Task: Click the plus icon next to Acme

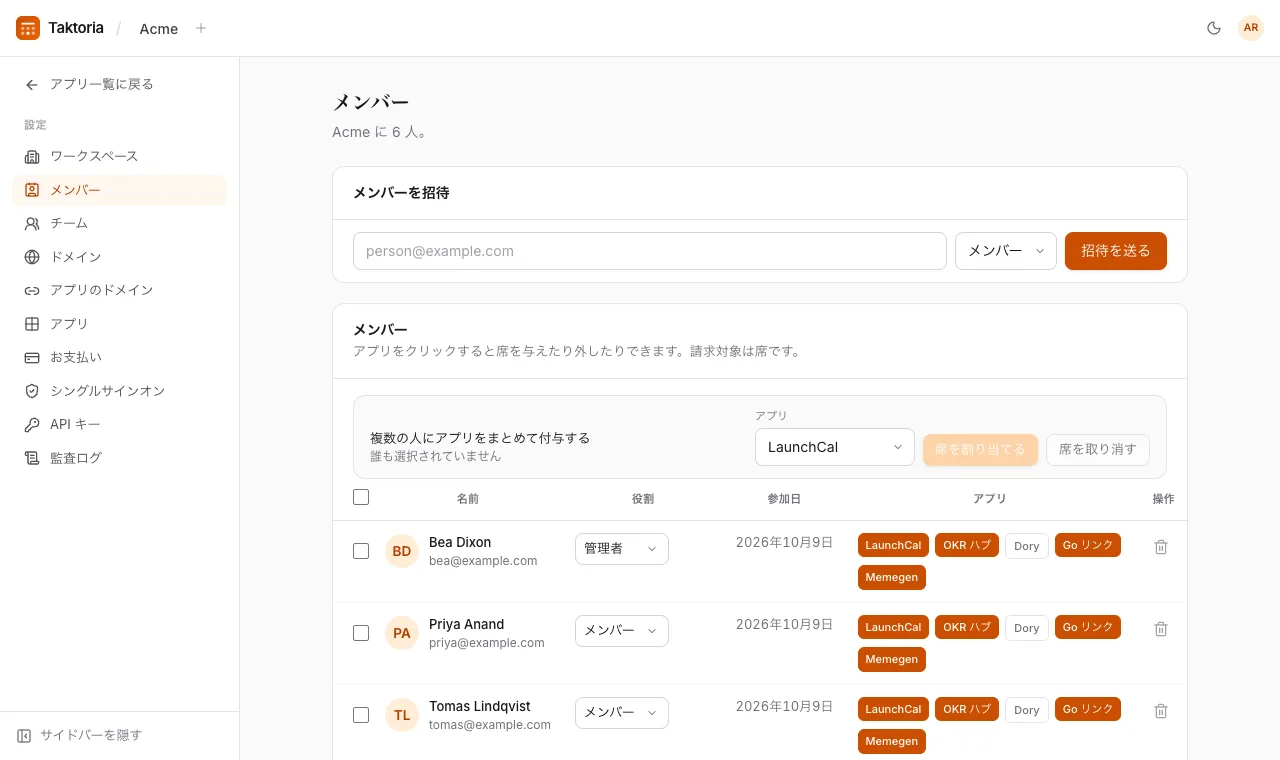Action: 201,28
